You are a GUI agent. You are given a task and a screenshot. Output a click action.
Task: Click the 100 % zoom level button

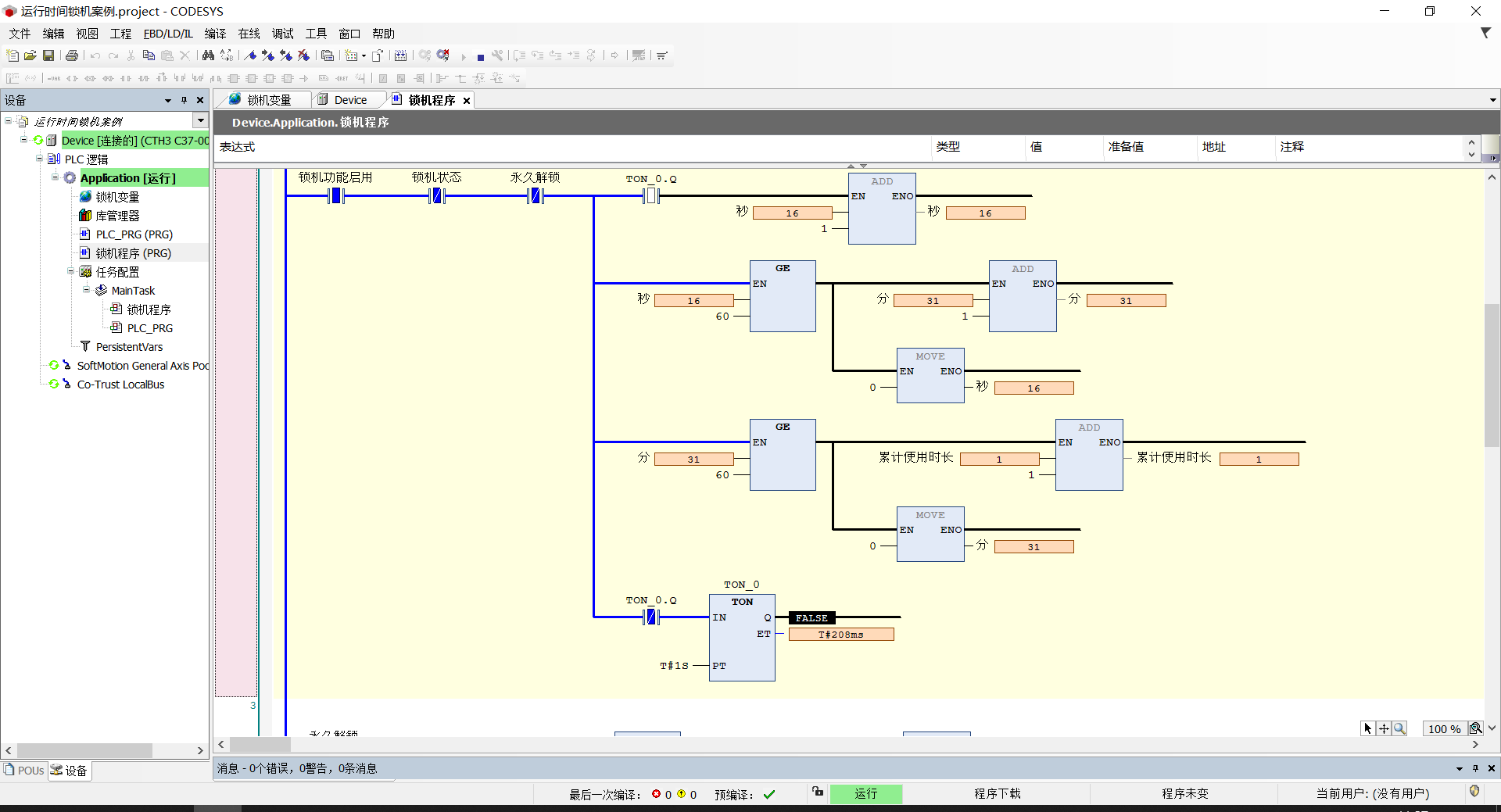pos(1444,728)
